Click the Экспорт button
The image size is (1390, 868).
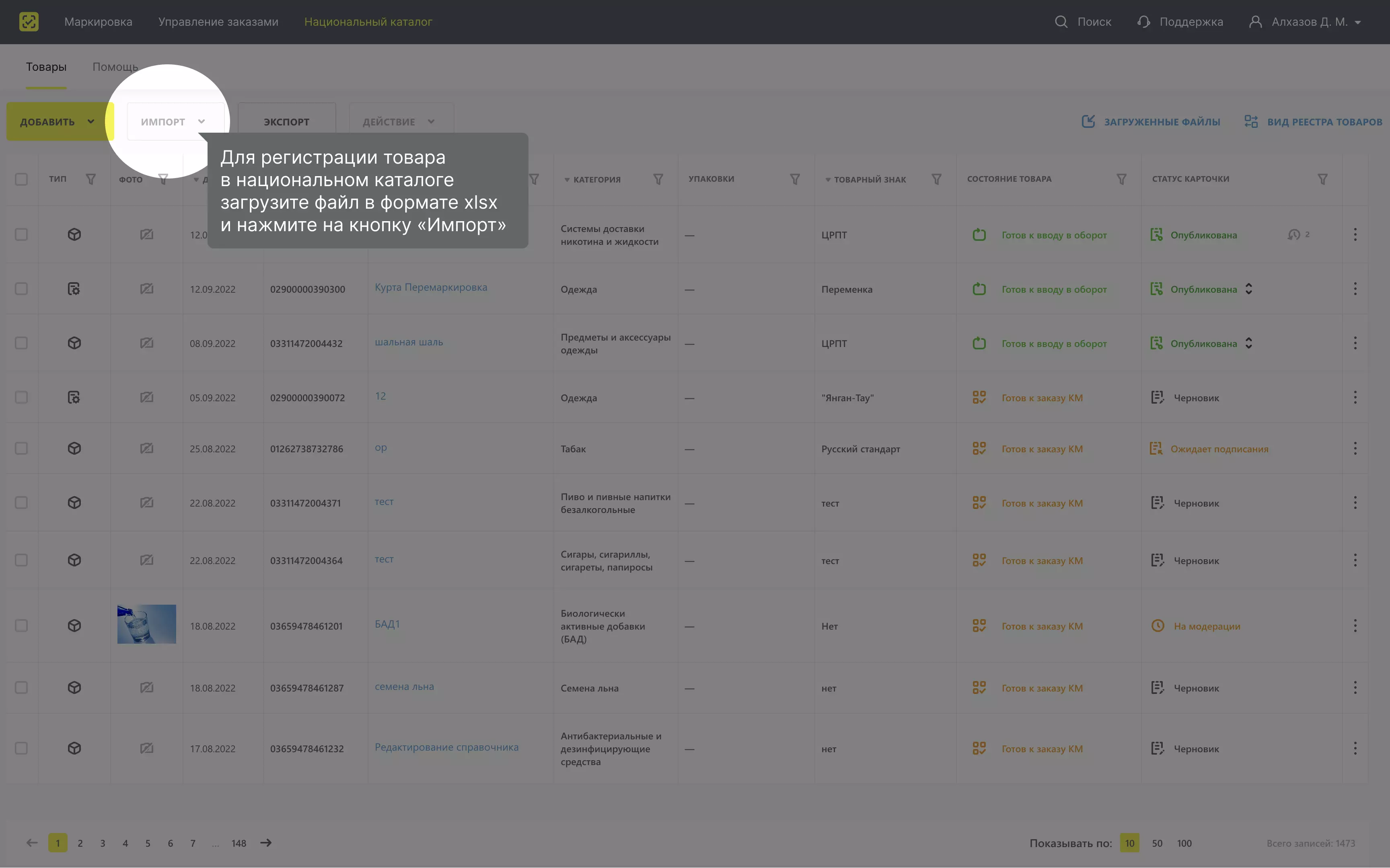click(286, 121)
